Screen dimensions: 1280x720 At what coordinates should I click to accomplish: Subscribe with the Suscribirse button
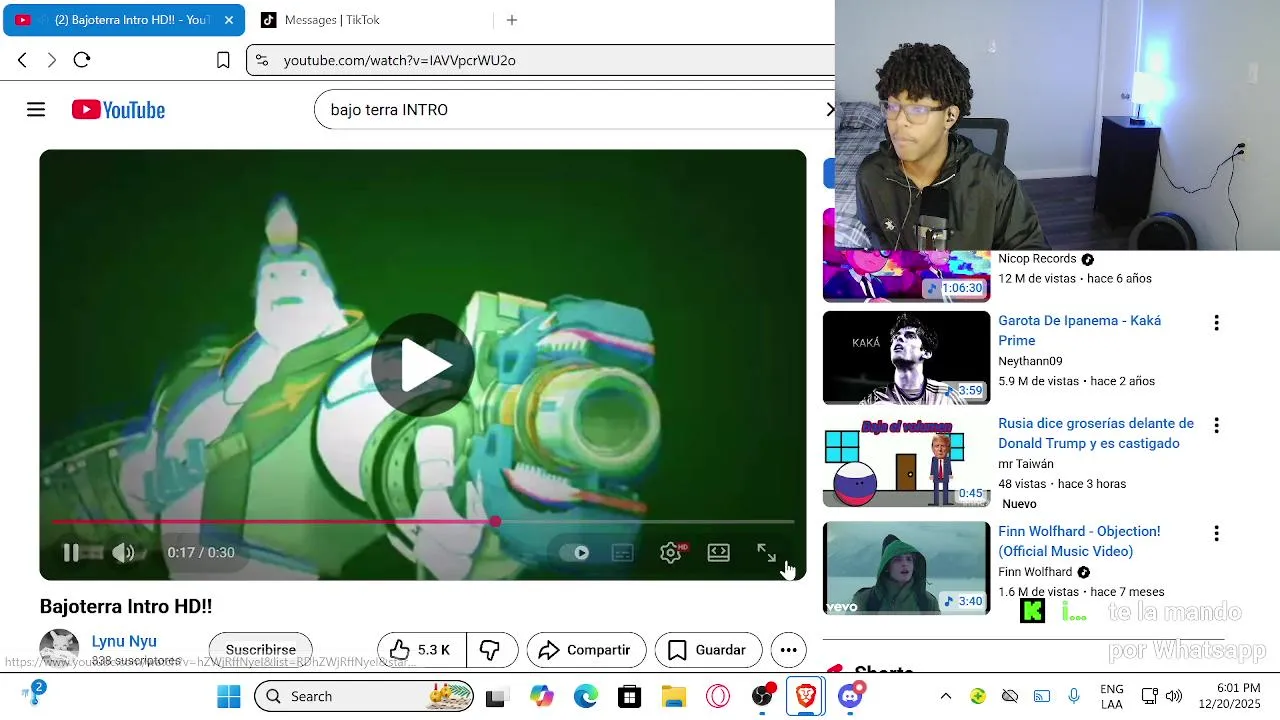pos(260,650)
